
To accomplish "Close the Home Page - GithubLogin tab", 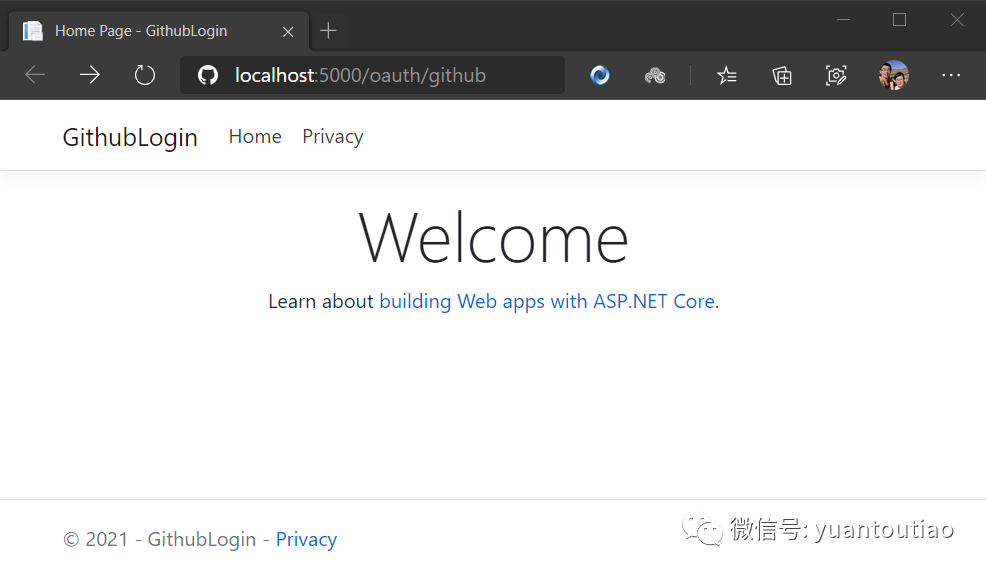I will tap(288, 31).
